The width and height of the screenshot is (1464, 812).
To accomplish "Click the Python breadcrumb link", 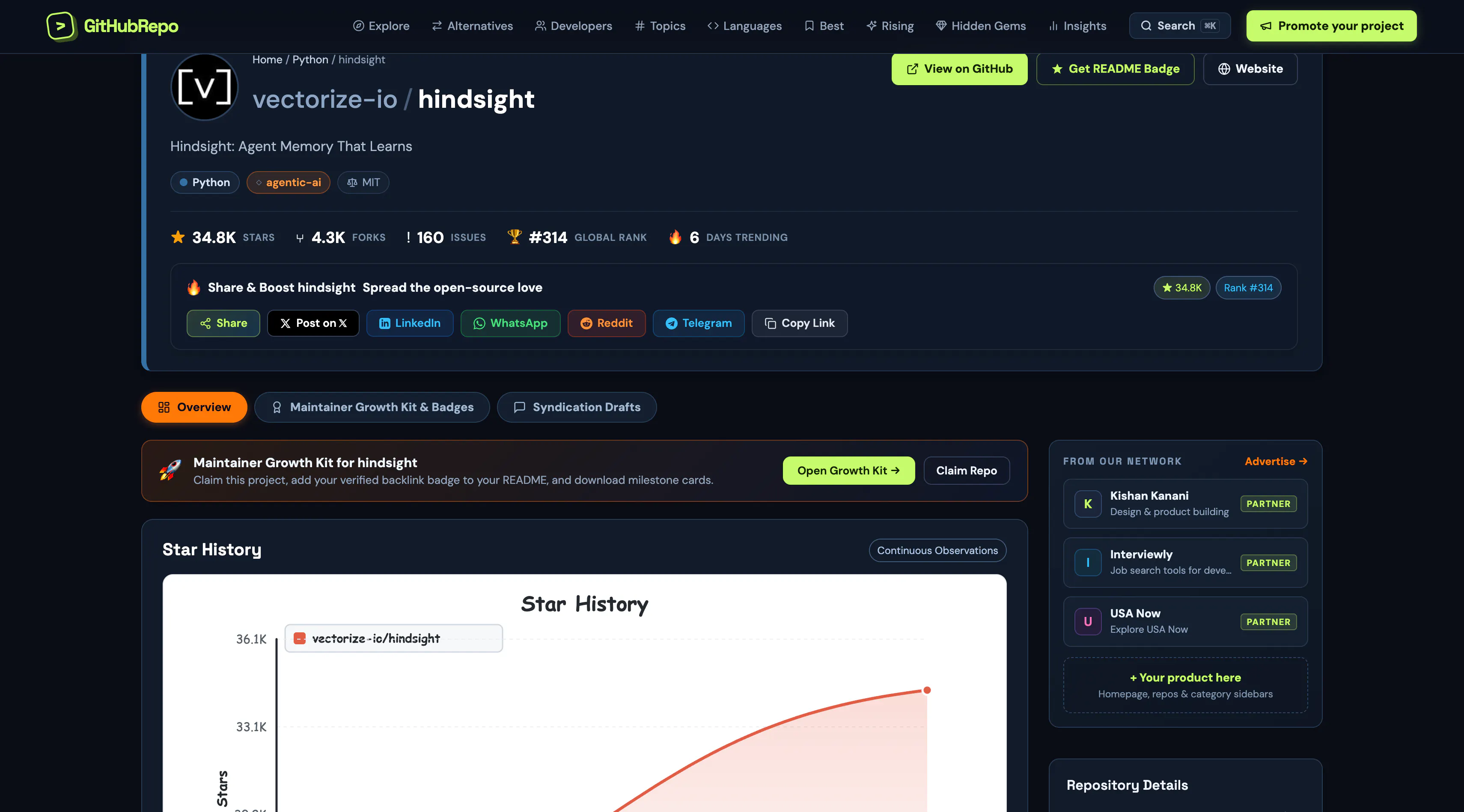I will [310, 59].
